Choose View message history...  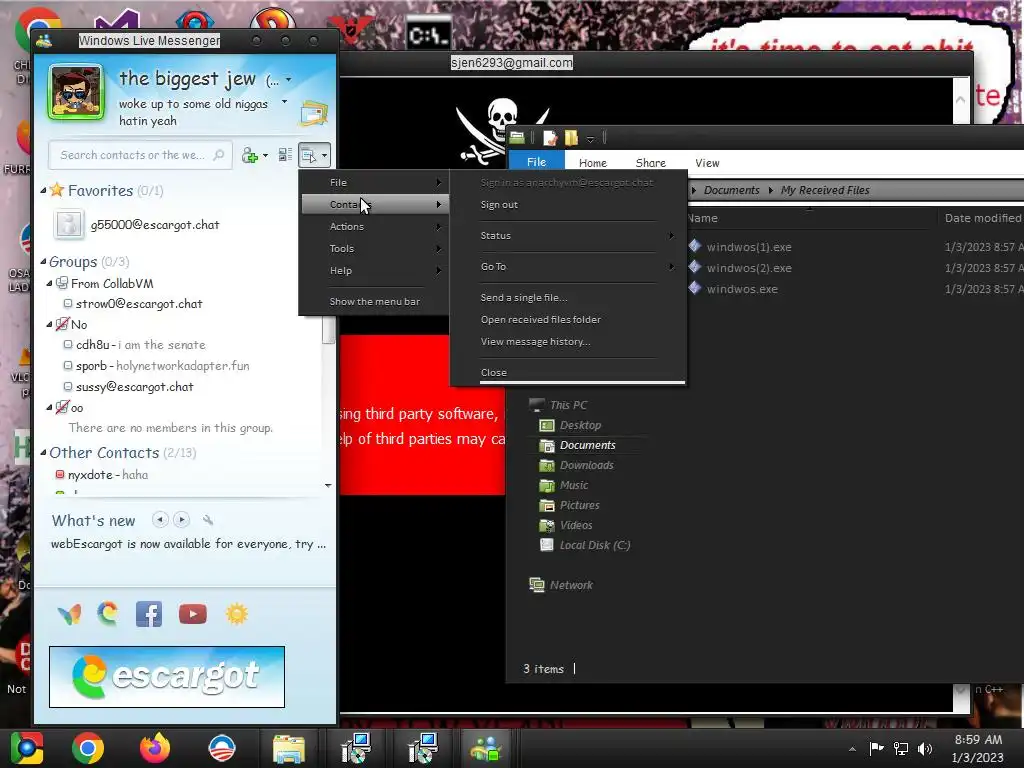pos(536,342)
